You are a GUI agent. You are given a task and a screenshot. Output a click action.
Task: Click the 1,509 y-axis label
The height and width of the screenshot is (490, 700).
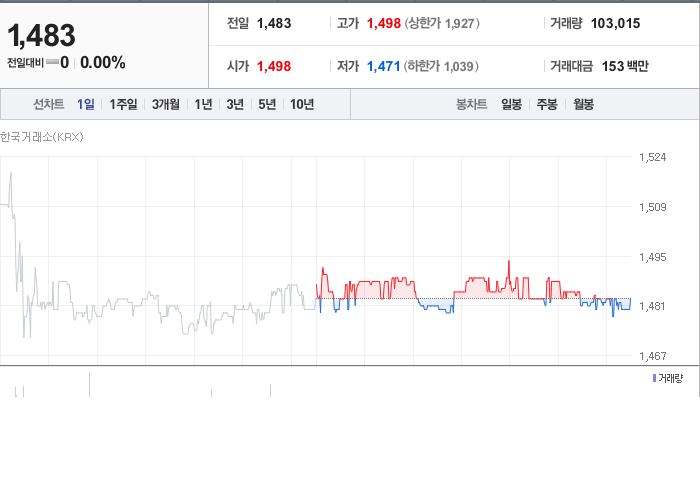tap(652, 207)
